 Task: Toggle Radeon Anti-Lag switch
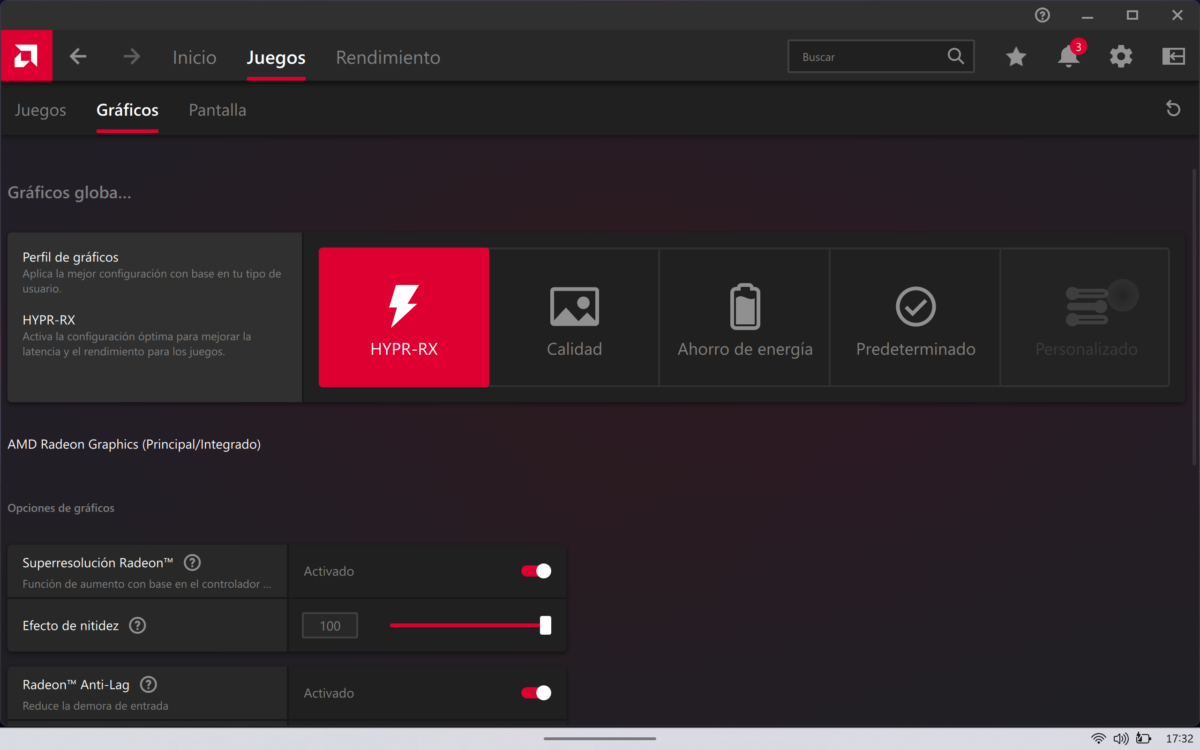click(536, 693)
